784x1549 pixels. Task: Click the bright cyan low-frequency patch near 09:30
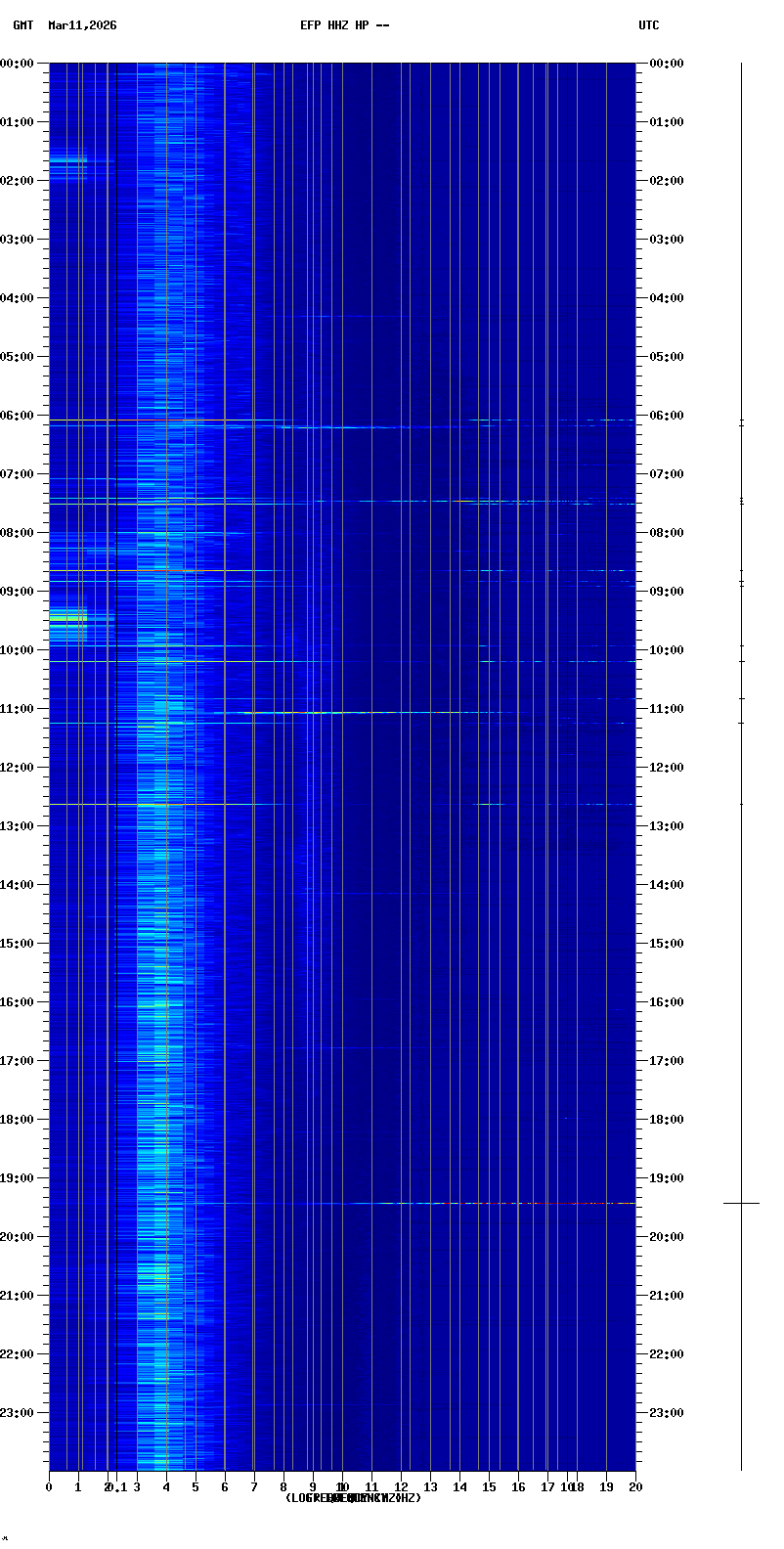point(68,616)
